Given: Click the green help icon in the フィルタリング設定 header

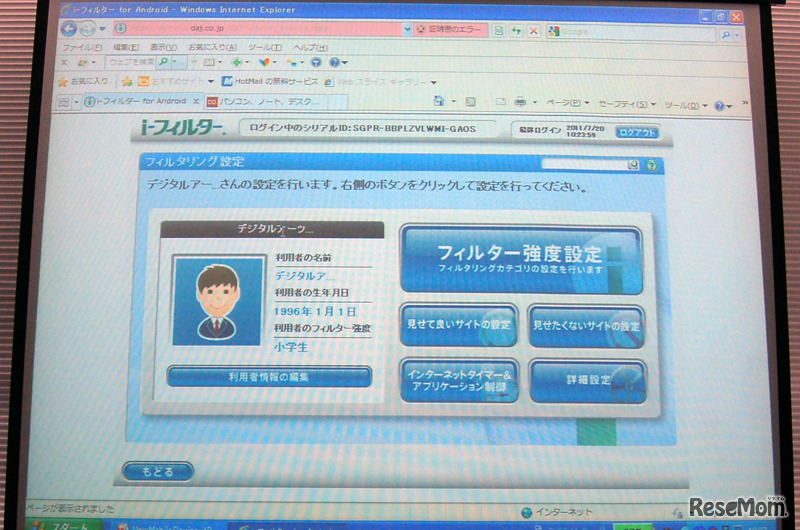Looking at the screenshot, I should (652, 165).
